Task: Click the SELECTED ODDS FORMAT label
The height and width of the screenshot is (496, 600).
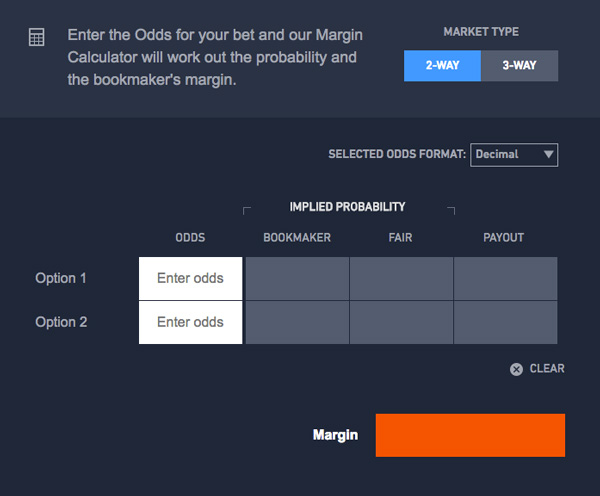Action: (397, 154)
